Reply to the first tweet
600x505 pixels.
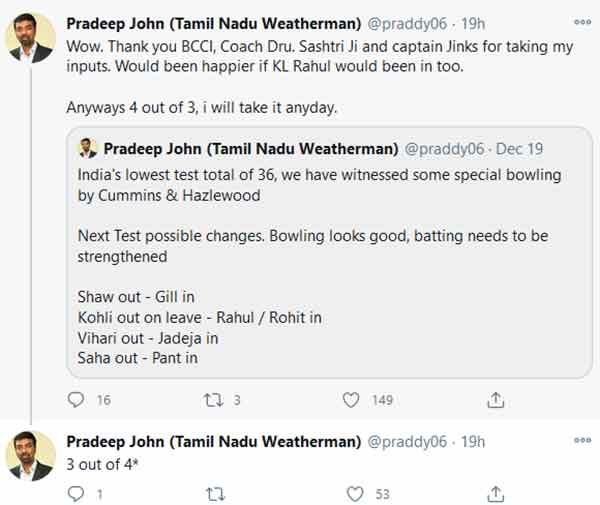point(76,400)
